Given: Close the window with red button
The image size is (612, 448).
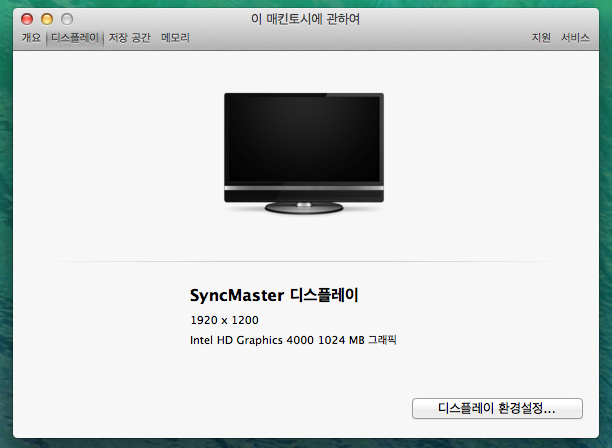Looking at the screenshot, I should [x=27, y=19].
